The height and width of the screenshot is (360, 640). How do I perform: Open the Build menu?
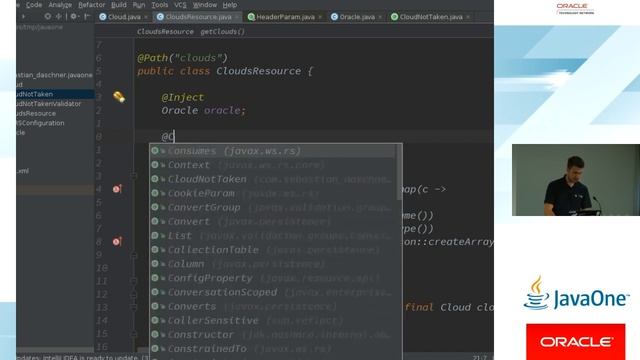pyautogui.click(x=118, y=5)
